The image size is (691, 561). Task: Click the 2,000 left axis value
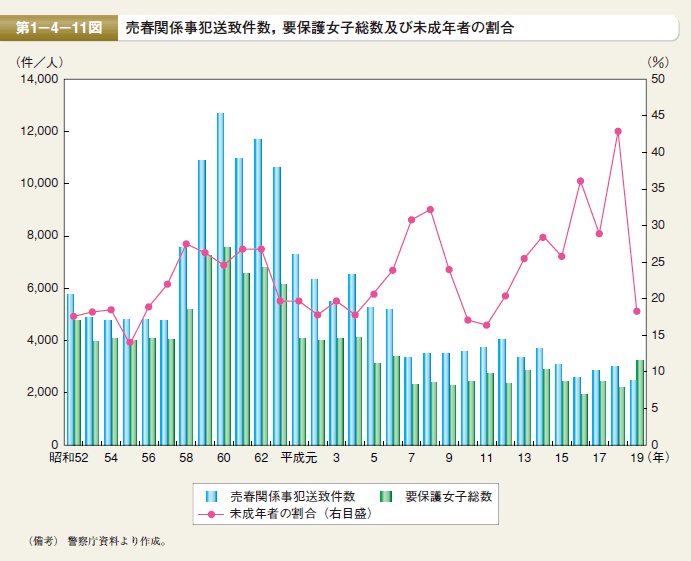41,392
